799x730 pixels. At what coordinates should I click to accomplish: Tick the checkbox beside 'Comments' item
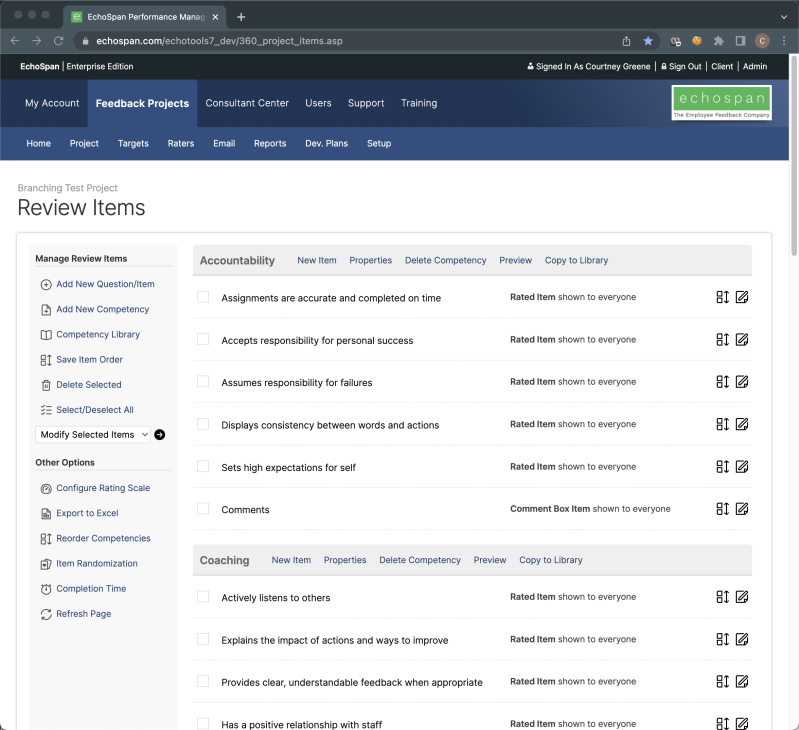(x=203, y=509)
